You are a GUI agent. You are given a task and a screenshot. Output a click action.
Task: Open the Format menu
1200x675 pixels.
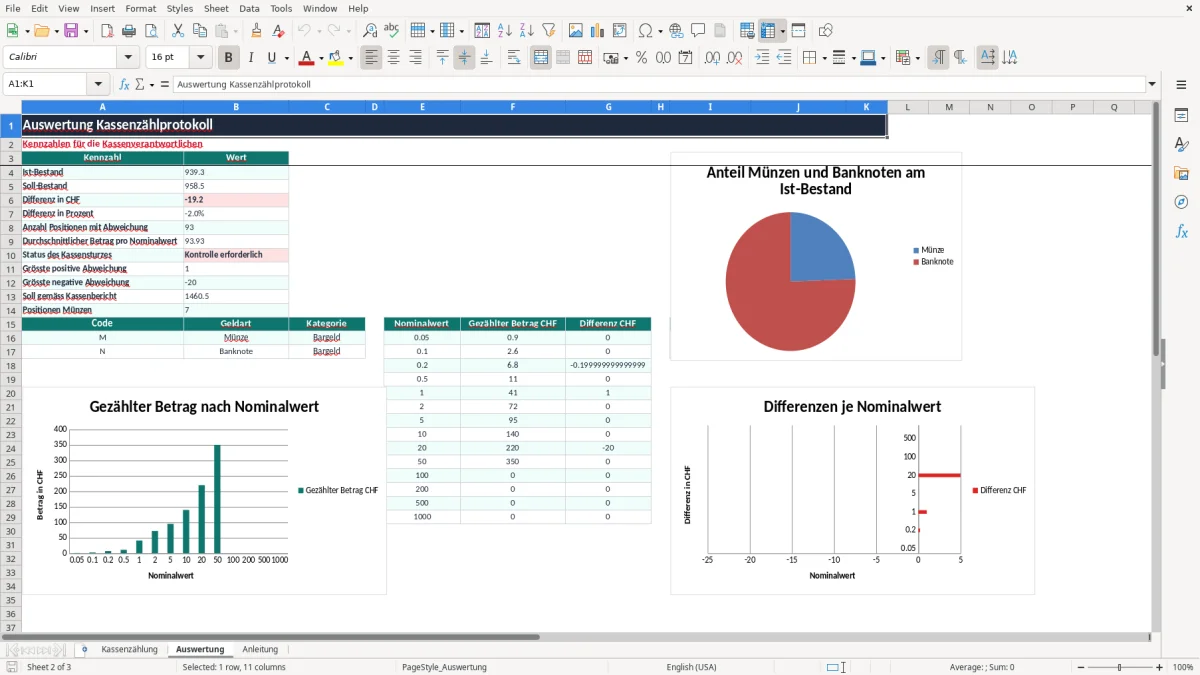[140, 8]
